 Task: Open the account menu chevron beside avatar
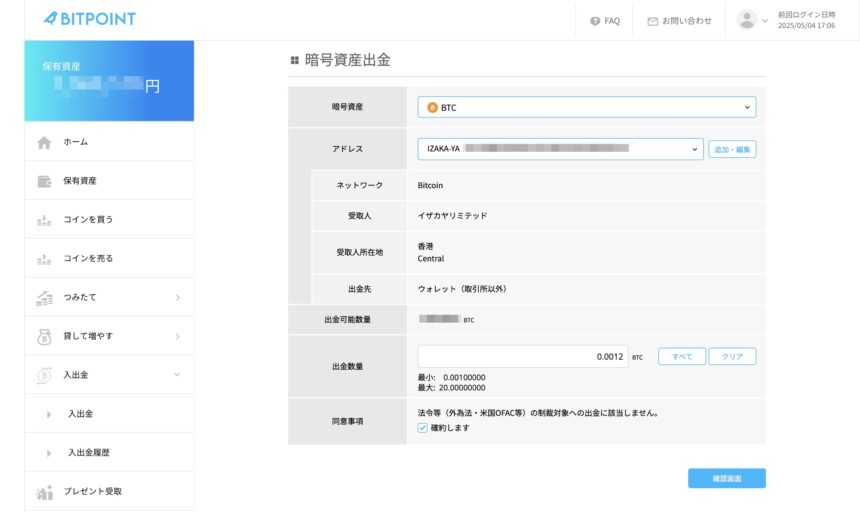765,21
